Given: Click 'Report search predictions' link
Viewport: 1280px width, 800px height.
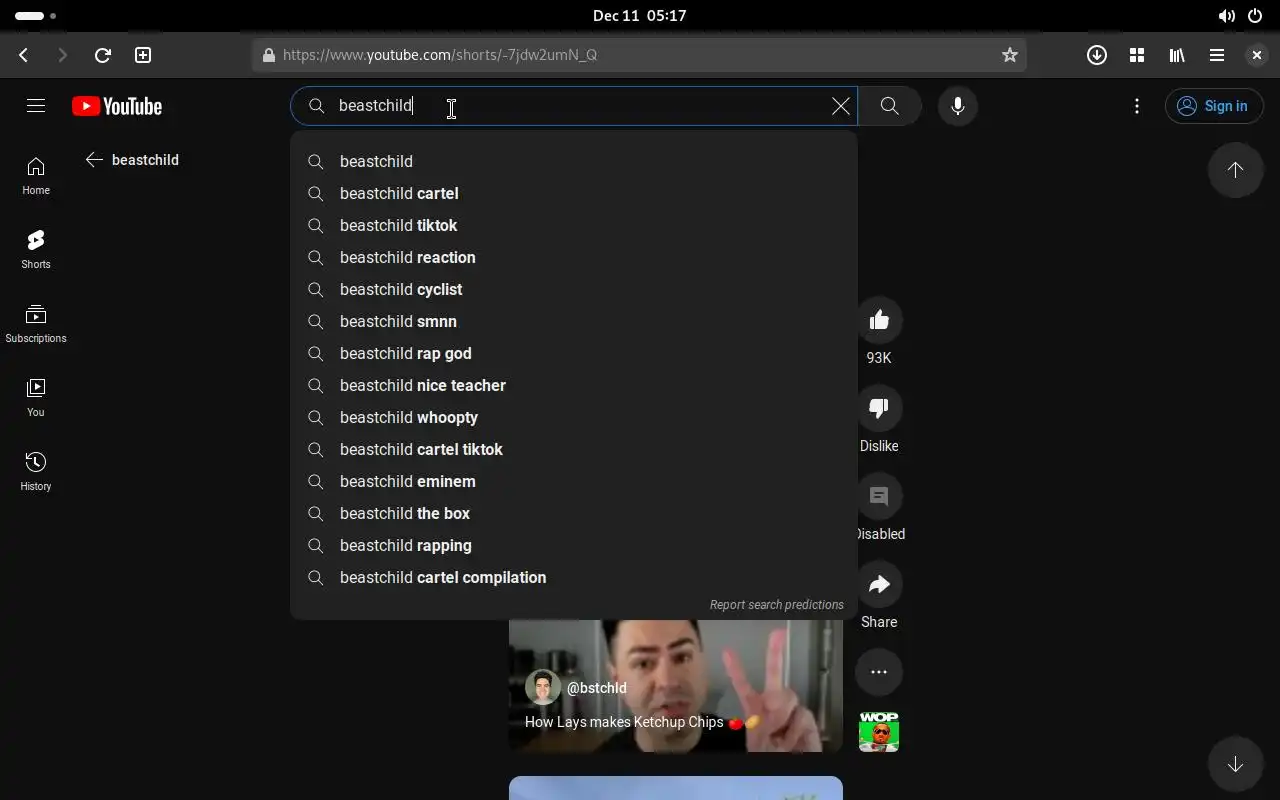Looking at the screenshot, I should pos(777,605).
